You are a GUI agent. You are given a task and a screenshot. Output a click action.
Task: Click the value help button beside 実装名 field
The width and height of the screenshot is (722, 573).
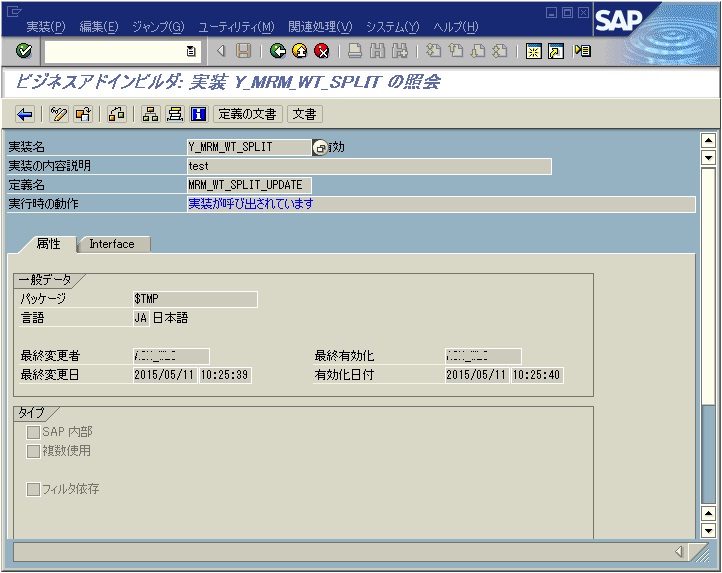[x=320, y=147]
